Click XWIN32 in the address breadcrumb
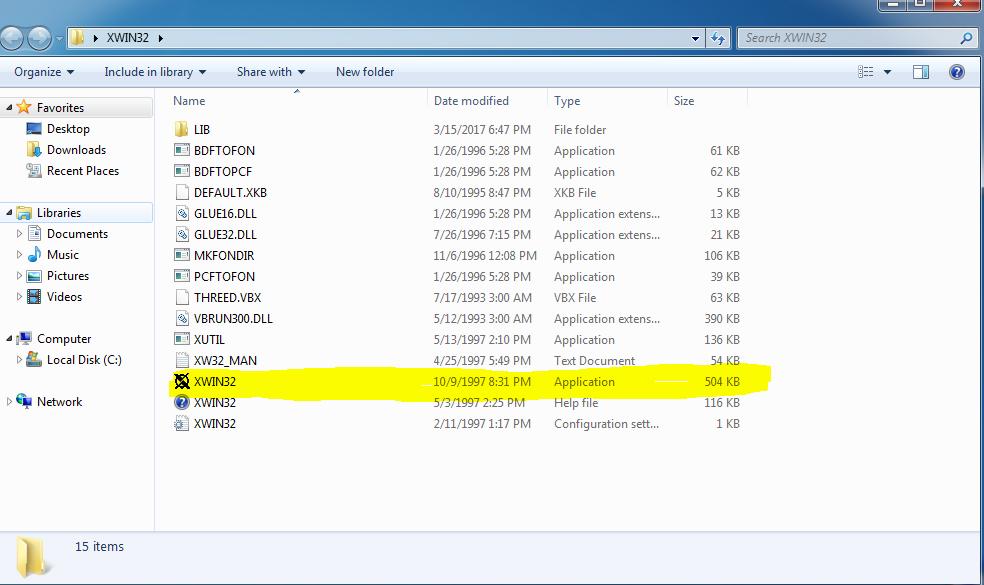The height and width of the screenshot is (585, 984). (x=127, y=38)
